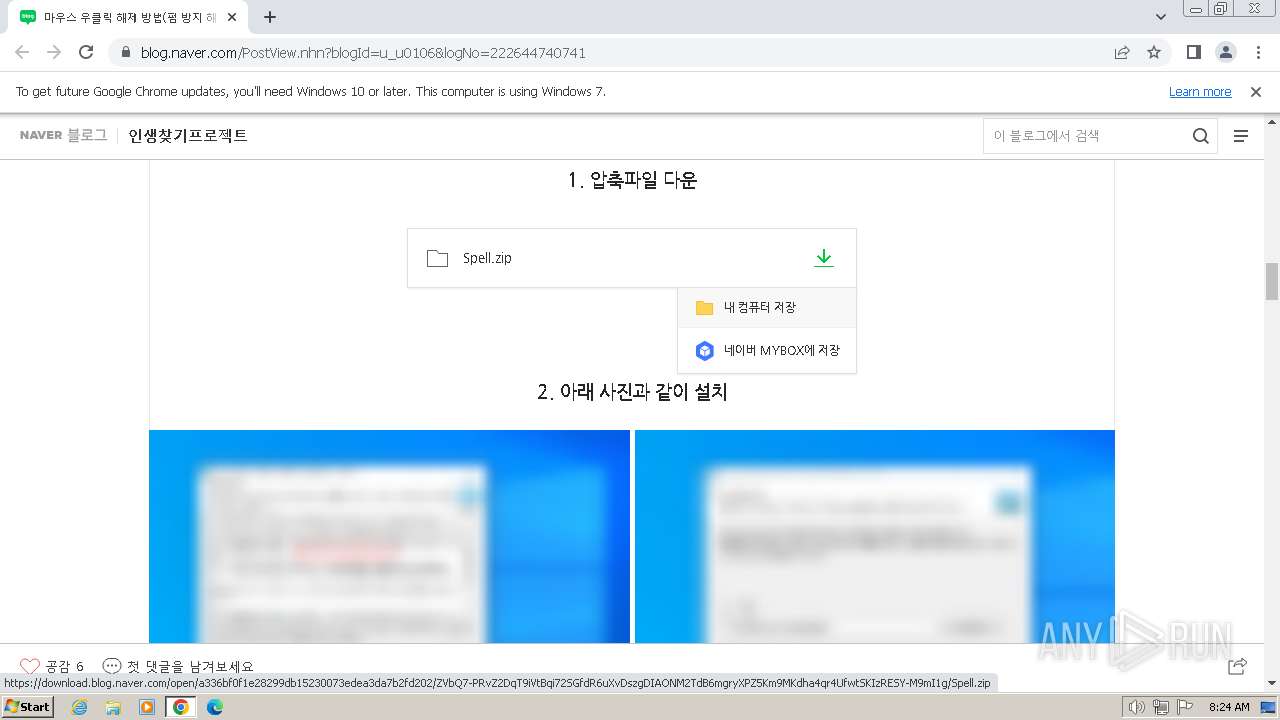This screenshot has height=720, width=1280.
Task: Click the share page icon in address bar
Action: tap(1122, 52)
